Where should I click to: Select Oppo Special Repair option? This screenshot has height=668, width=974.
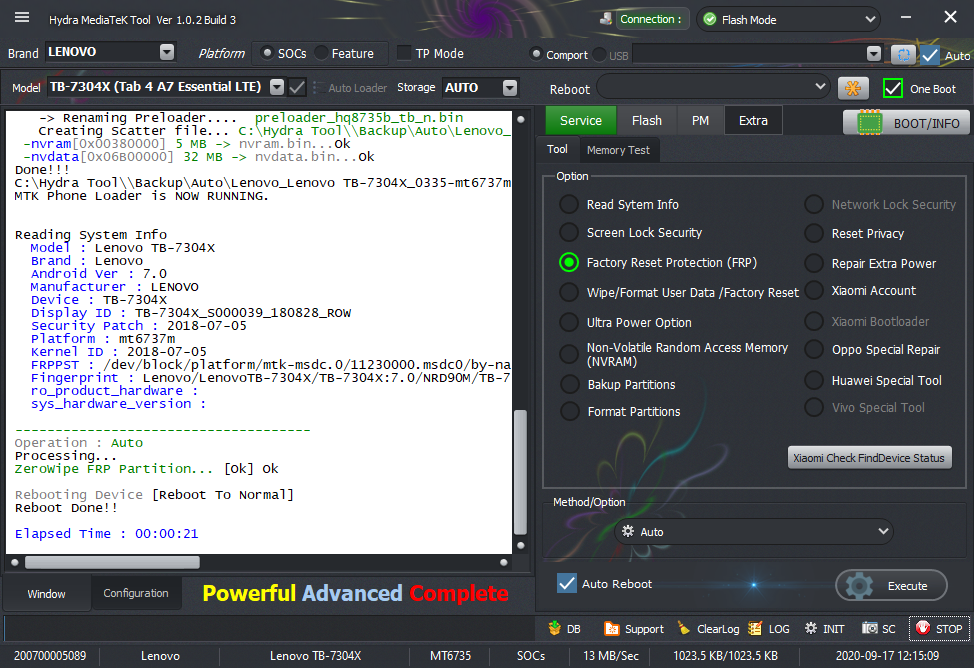[x=814, y=349]
